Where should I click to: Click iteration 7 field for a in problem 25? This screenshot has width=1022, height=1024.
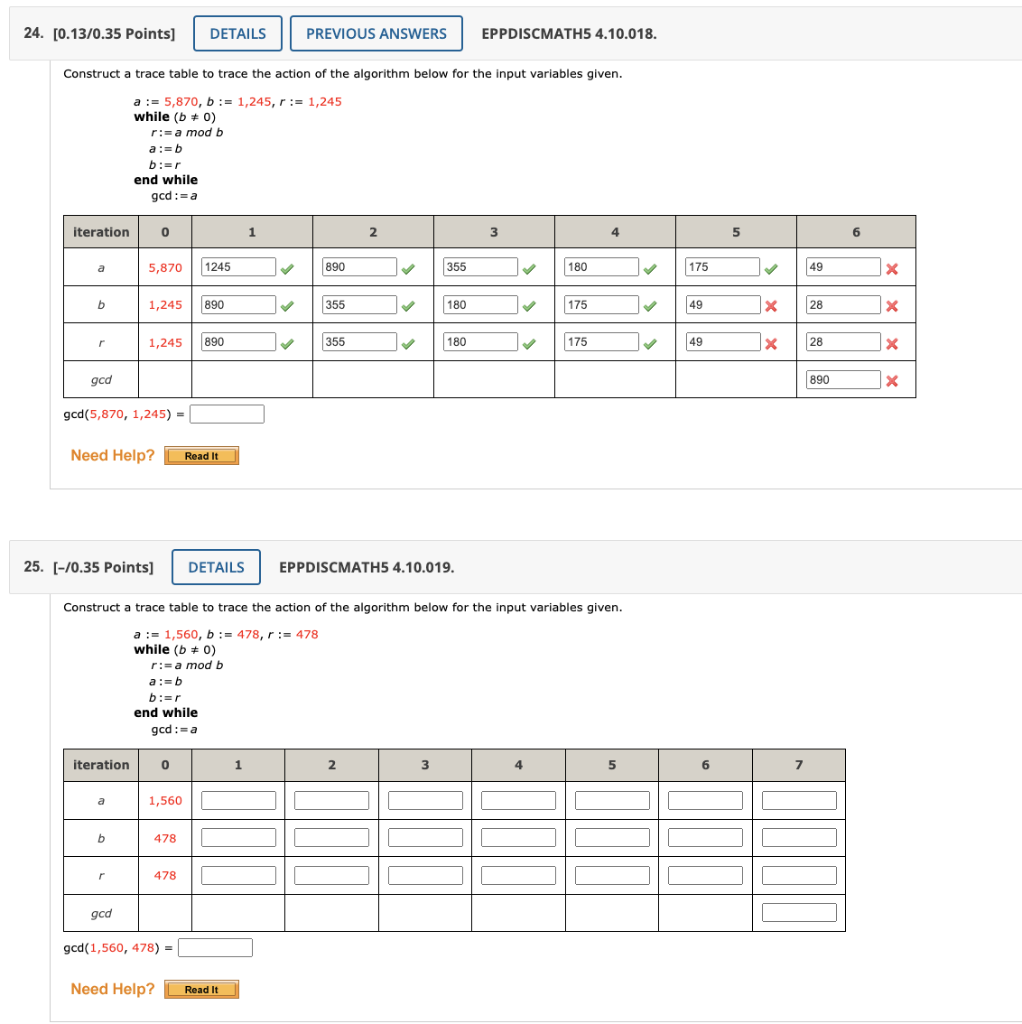[798, 800]
